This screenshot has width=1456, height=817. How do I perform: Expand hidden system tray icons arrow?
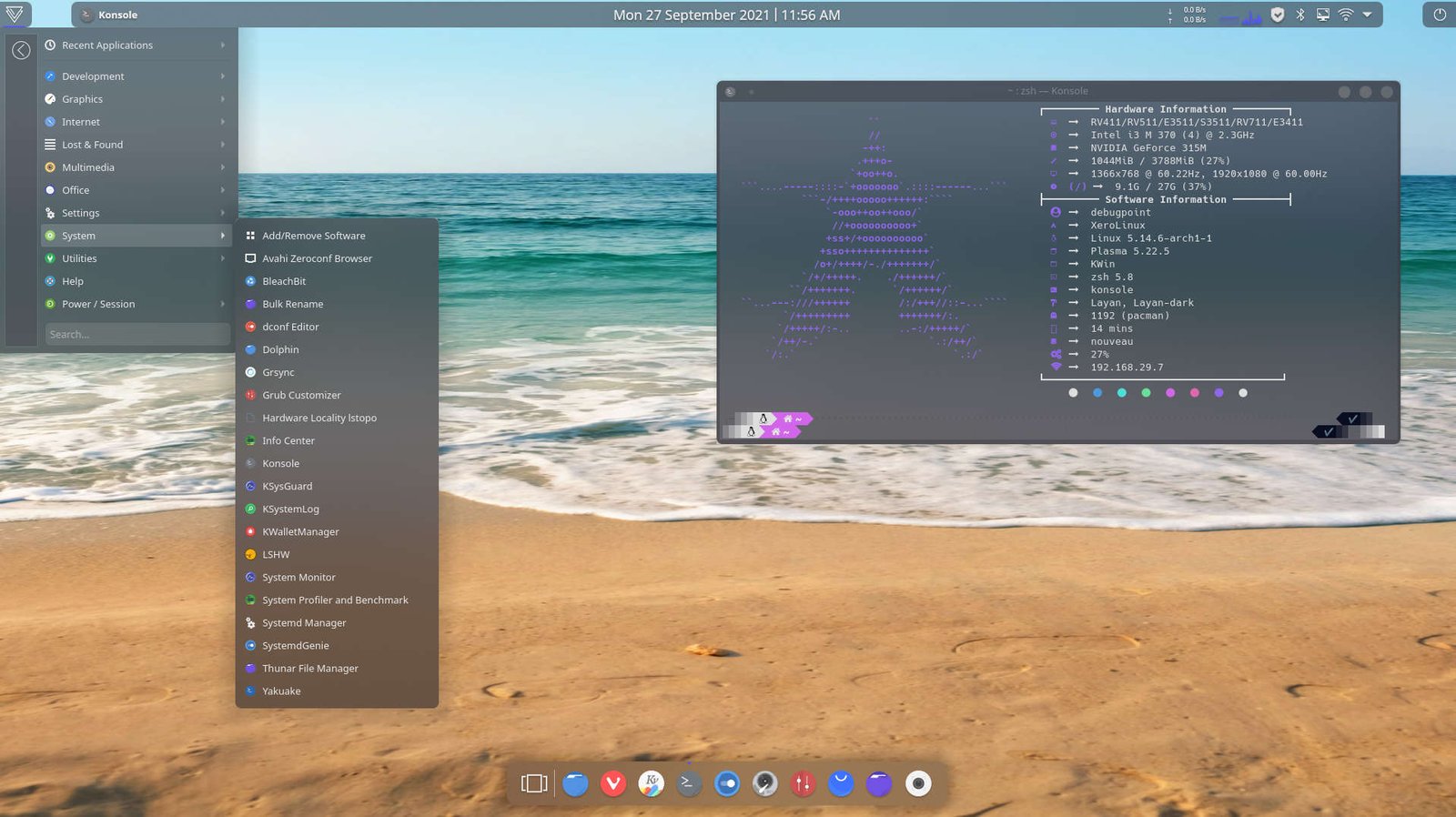(x=1367, y=15)
